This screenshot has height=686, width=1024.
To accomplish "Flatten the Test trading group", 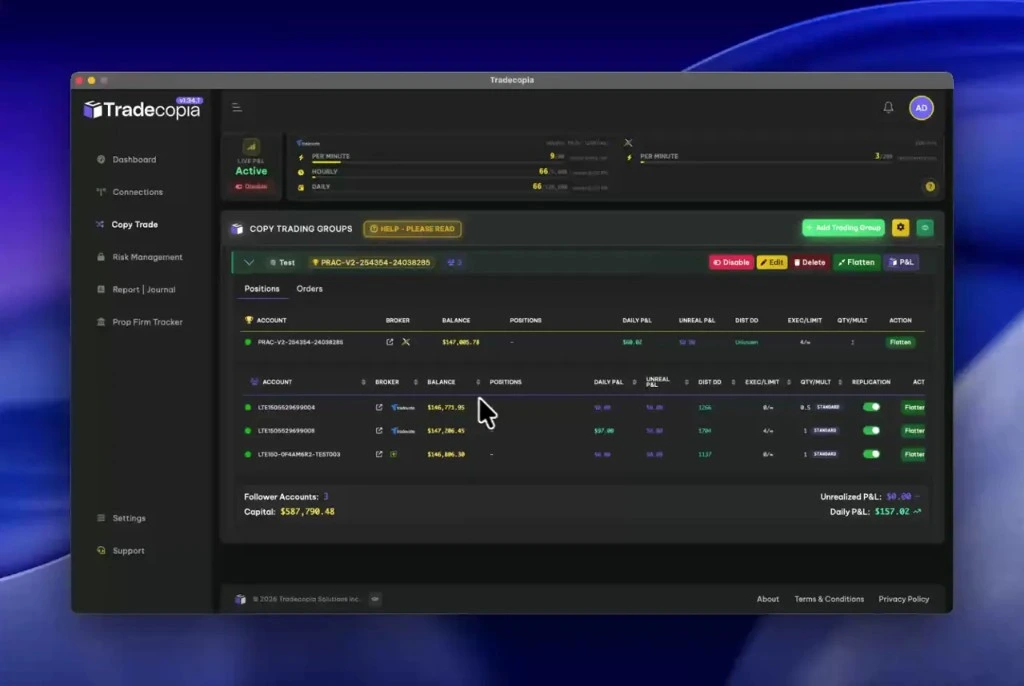I will 856,262.
